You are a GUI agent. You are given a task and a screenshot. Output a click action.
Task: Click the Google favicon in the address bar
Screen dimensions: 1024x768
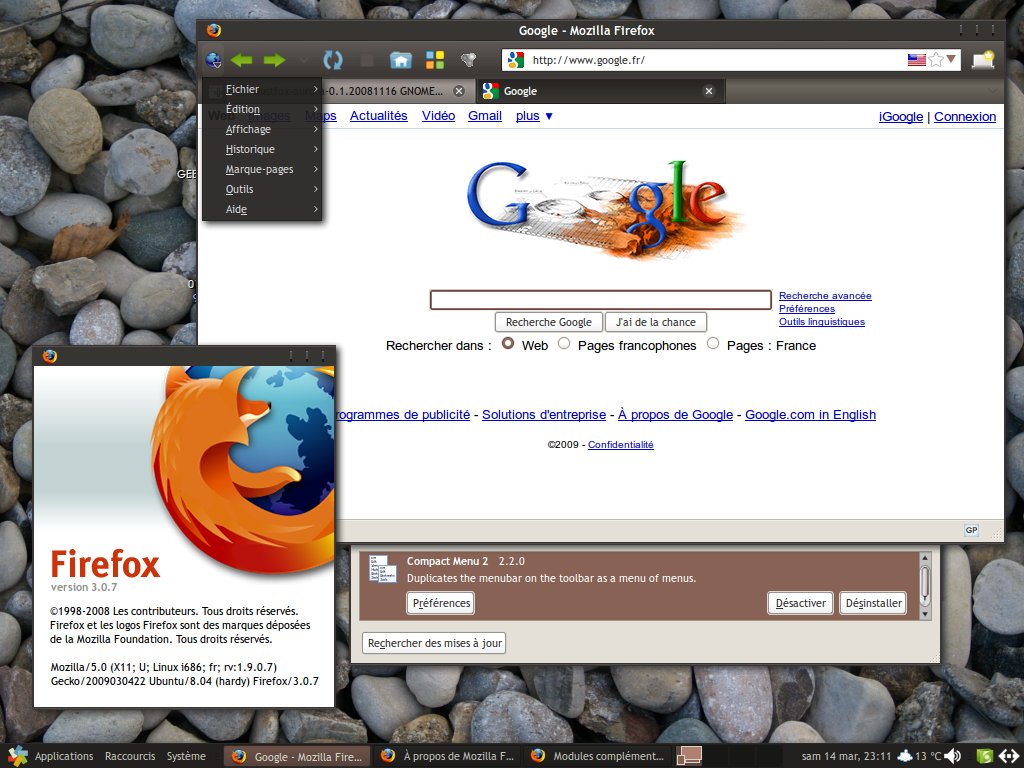tap(515, 60)
